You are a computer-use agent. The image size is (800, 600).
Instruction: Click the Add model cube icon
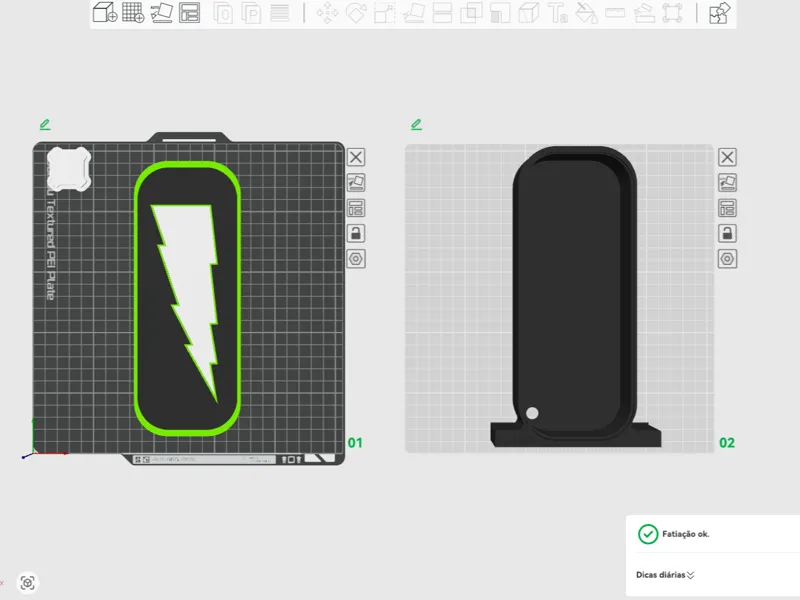tap(106, 12)
